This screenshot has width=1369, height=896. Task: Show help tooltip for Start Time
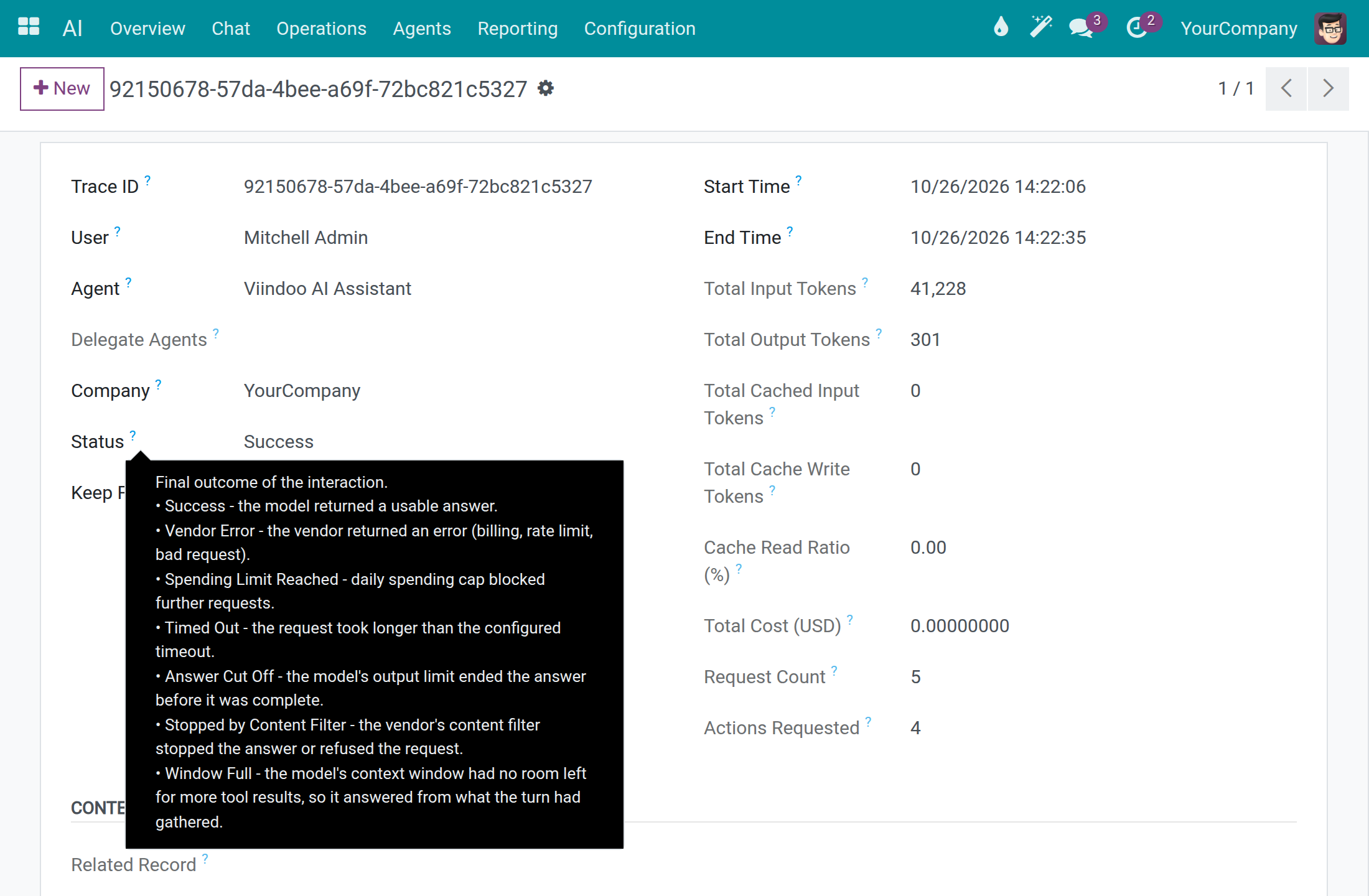point(798,180)
